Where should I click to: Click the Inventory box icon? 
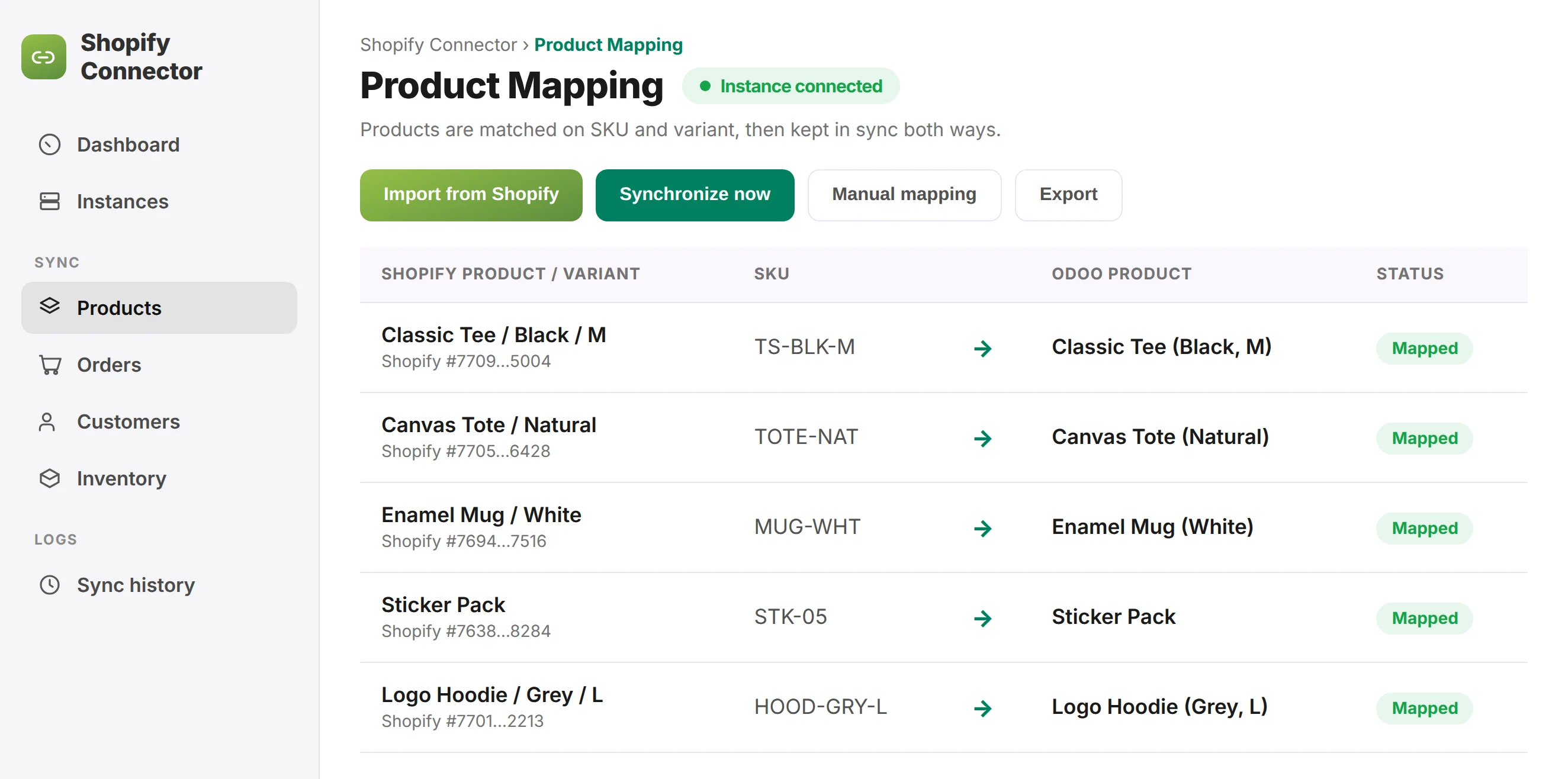(49, 478)
